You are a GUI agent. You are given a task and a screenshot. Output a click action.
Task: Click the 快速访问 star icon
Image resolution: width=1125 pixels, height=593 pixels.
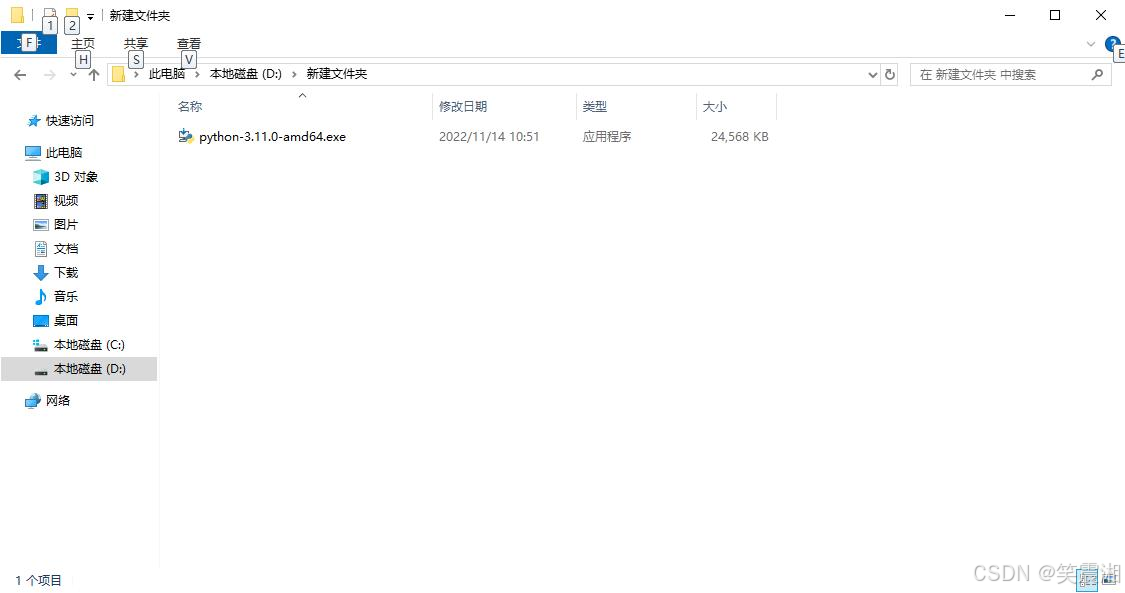(x=33, y=120)
